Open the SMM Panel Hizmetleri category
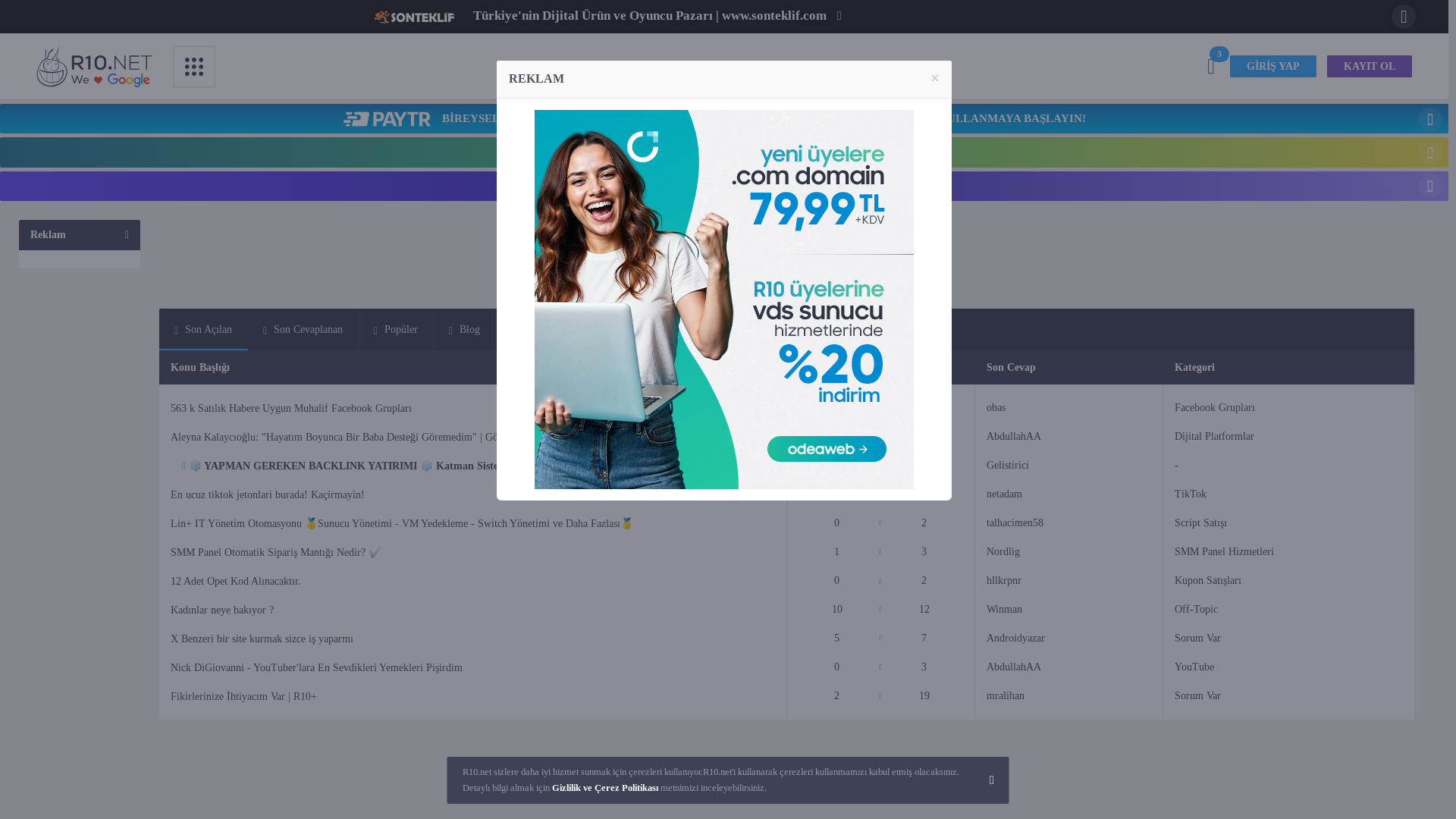This screenshot has height=819, width=1456. pyautogui.click(x=1224, y=552)
